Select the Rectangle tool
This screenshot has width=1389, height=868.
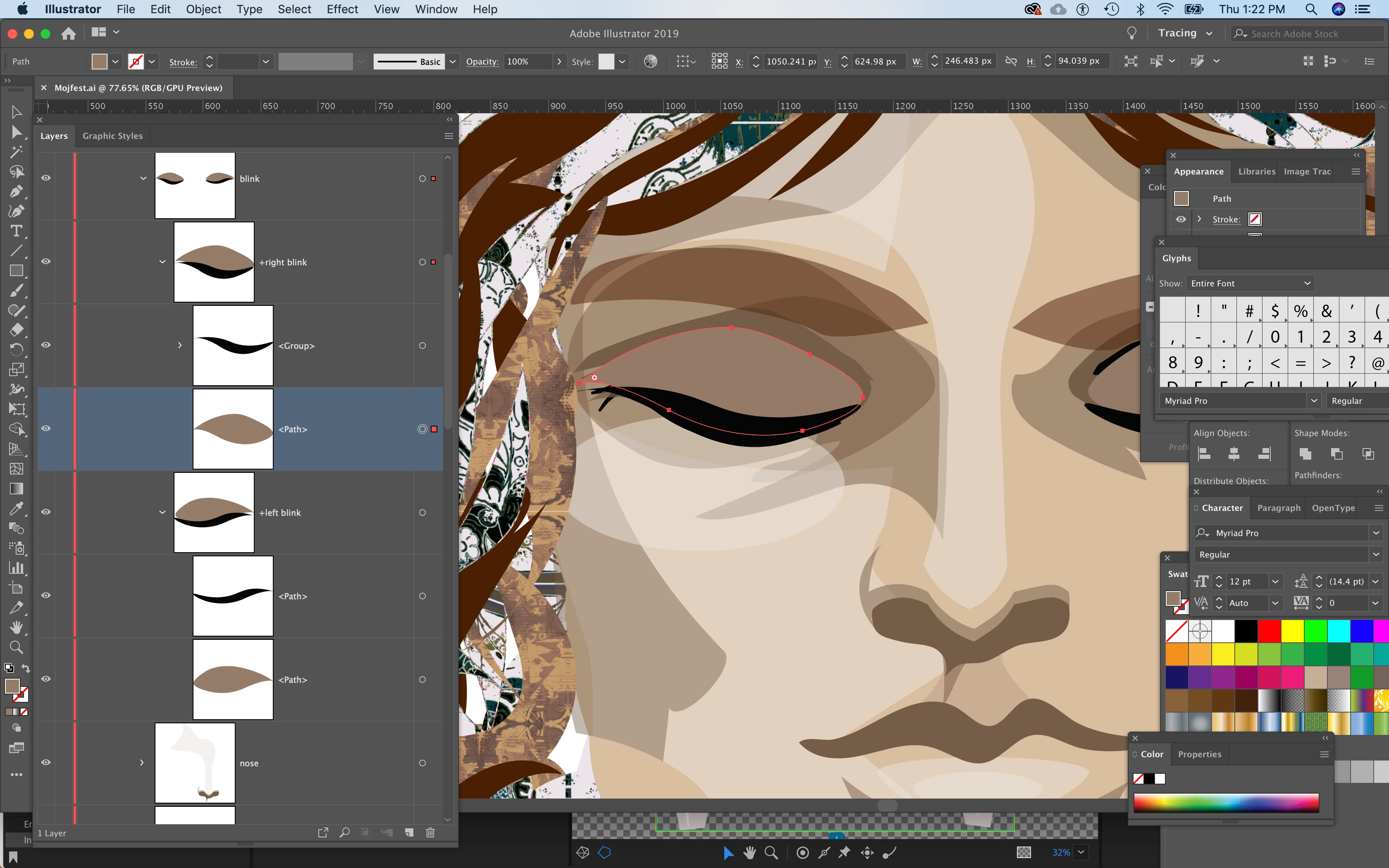[16, 270]
